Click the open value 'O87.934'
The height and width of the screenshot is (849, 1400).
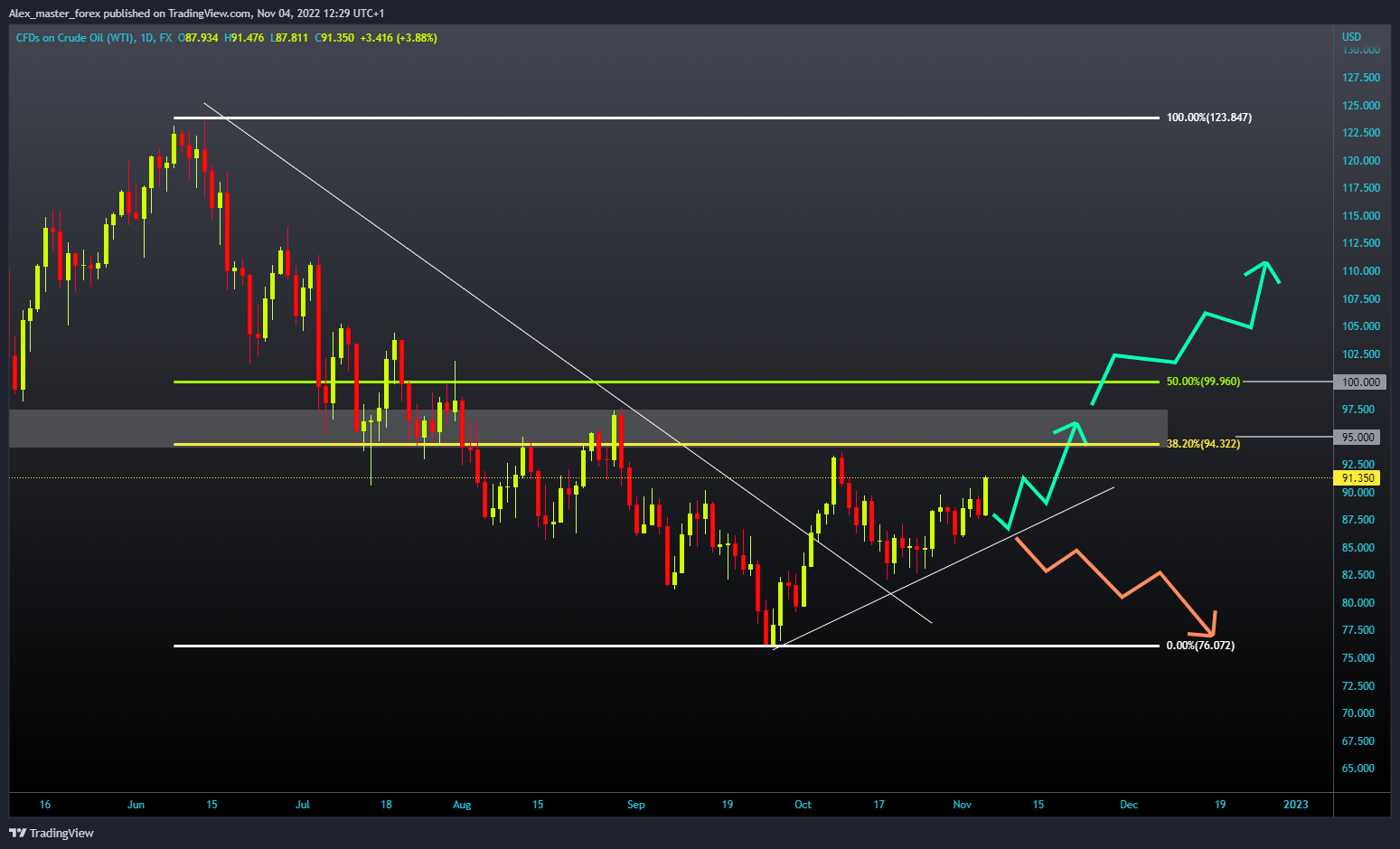tap(198, 38)
